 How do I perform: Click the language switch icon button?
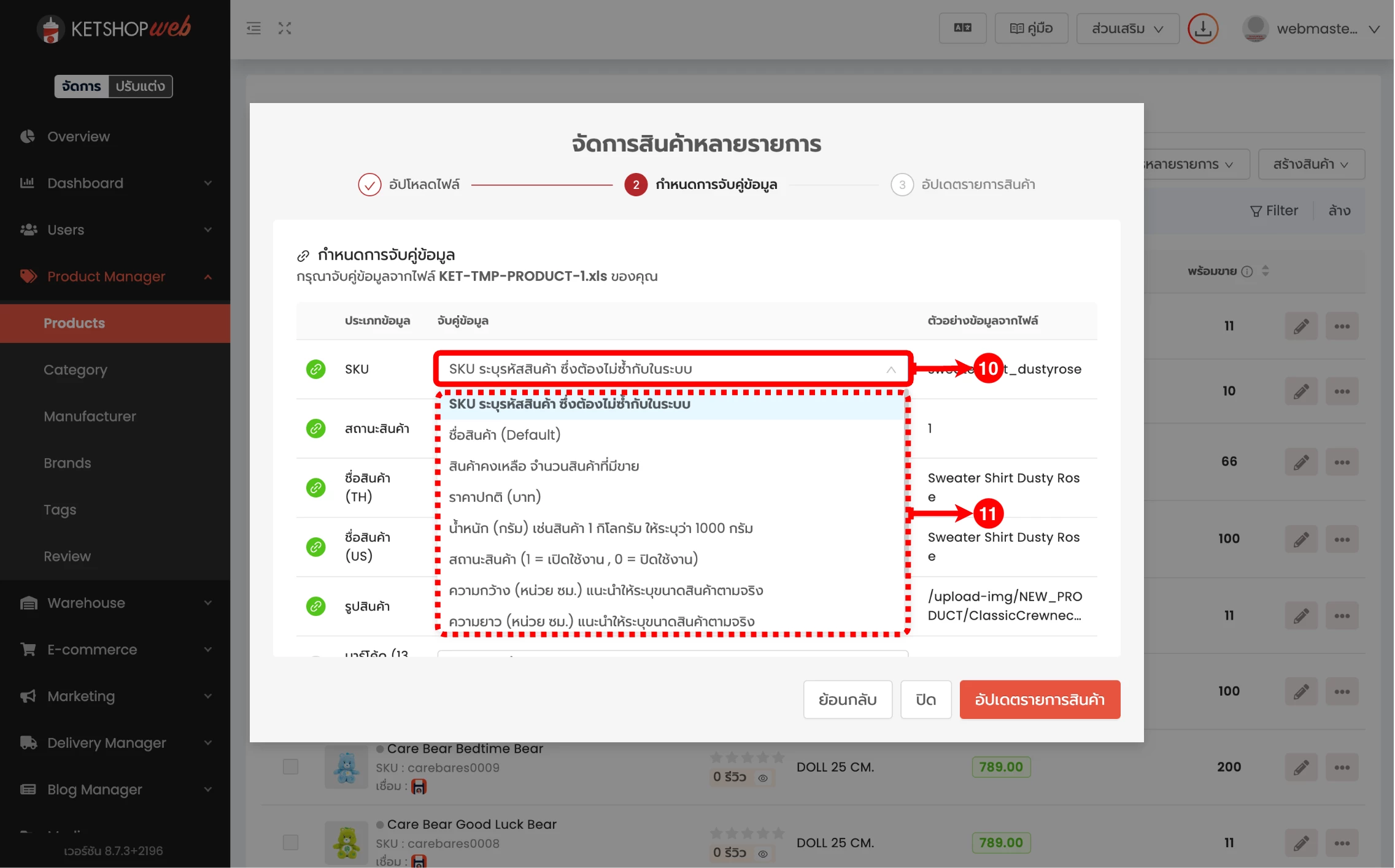tap(962, 28)
